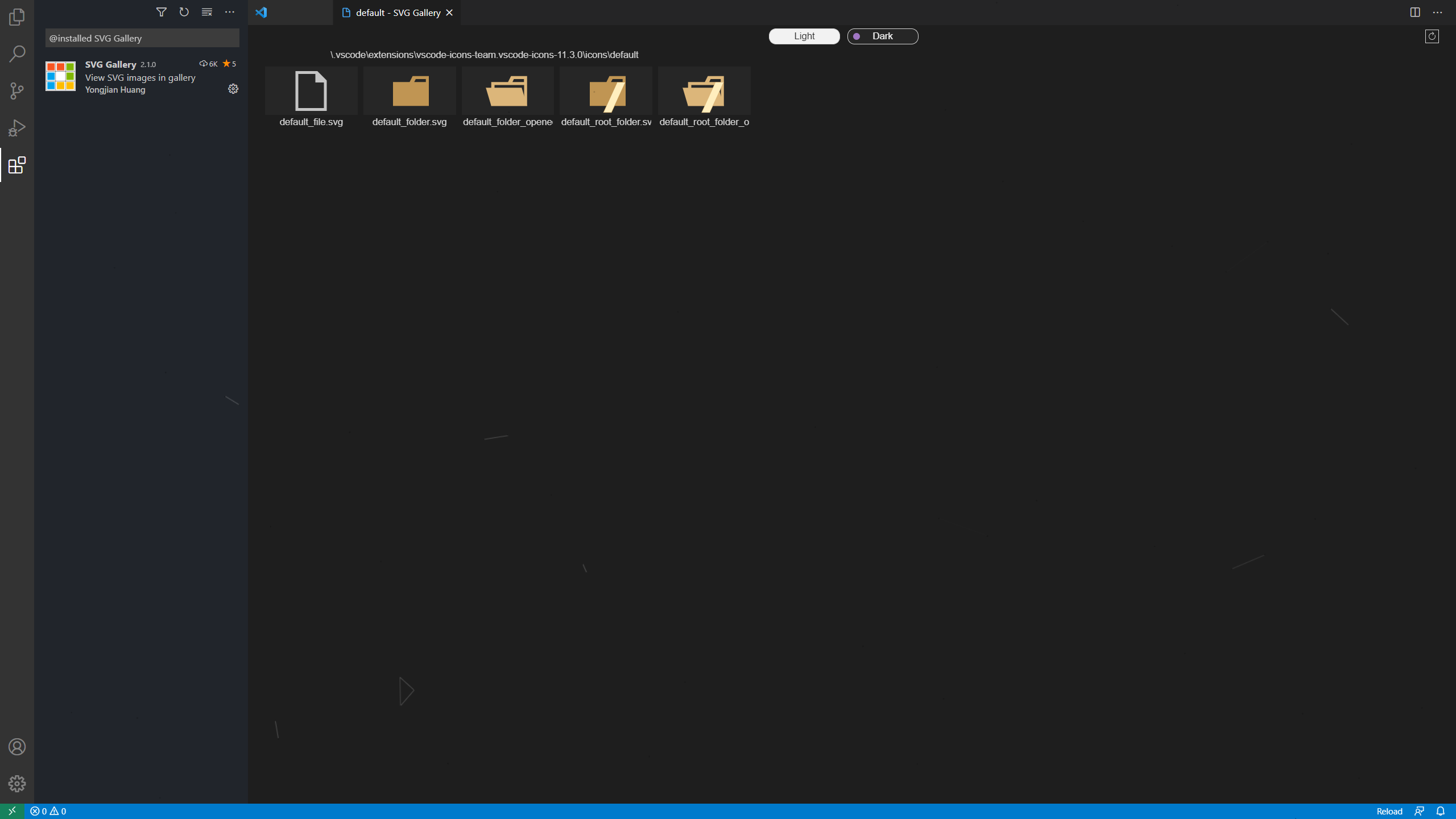Open the Search view

tap(17, 54)
